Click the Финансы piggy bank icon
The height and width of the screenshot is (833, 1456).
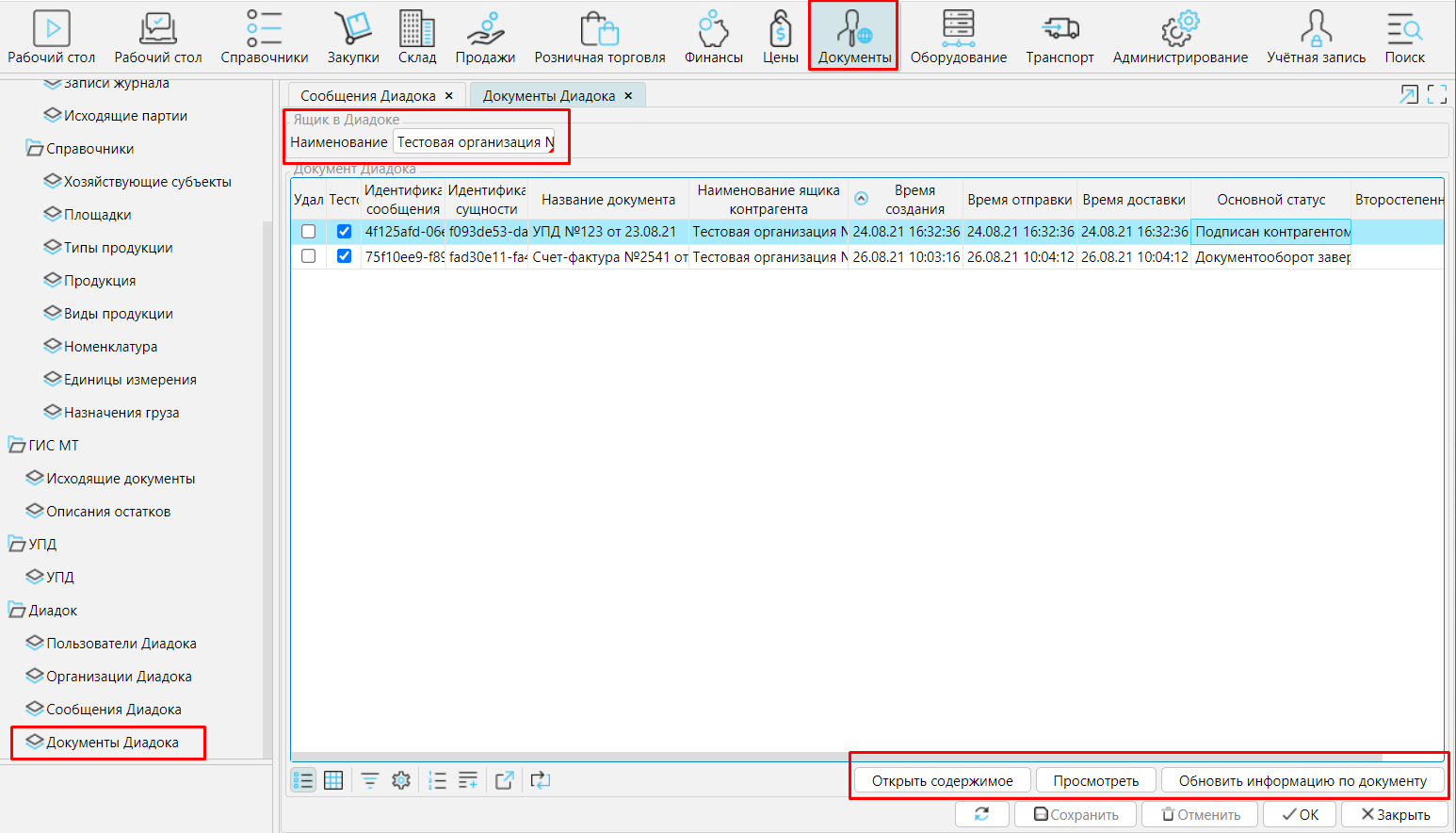pos(713,38)
